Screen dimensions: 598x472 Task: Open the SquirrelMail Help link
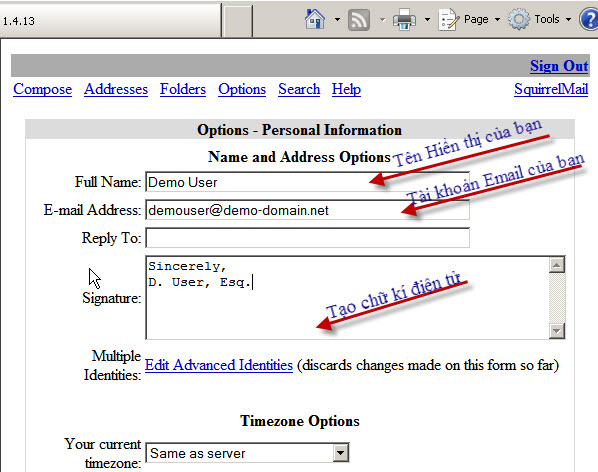[346, 89]
